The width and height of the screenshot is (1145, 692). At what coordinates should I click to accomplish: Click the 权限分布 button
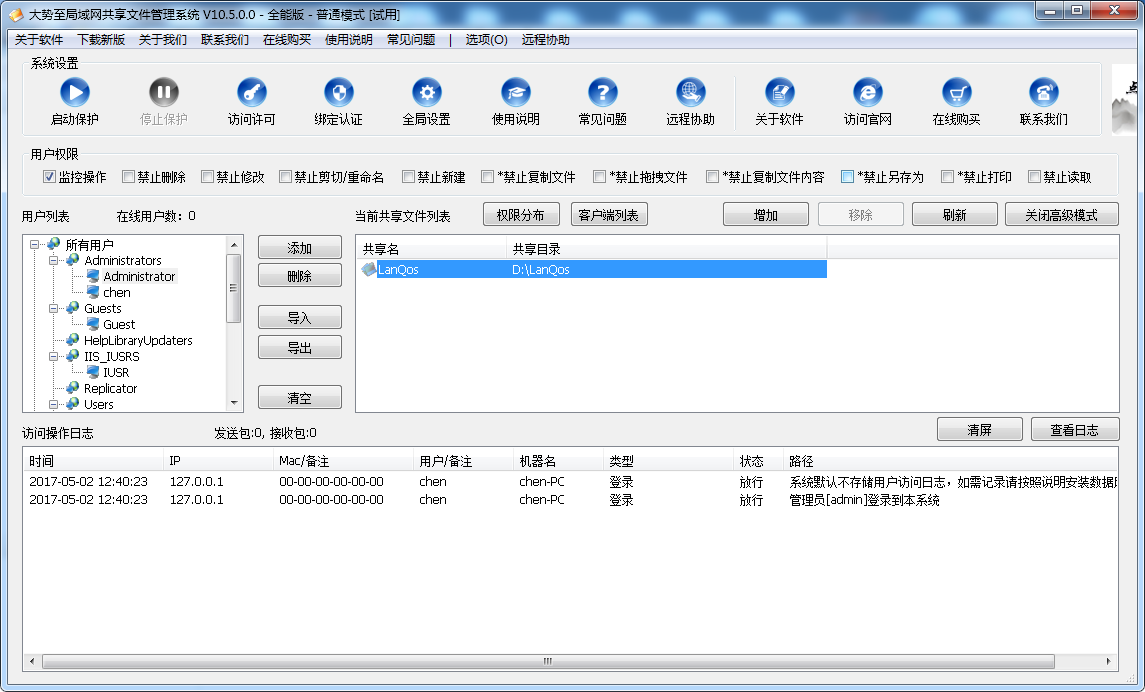tap(521, 215)
